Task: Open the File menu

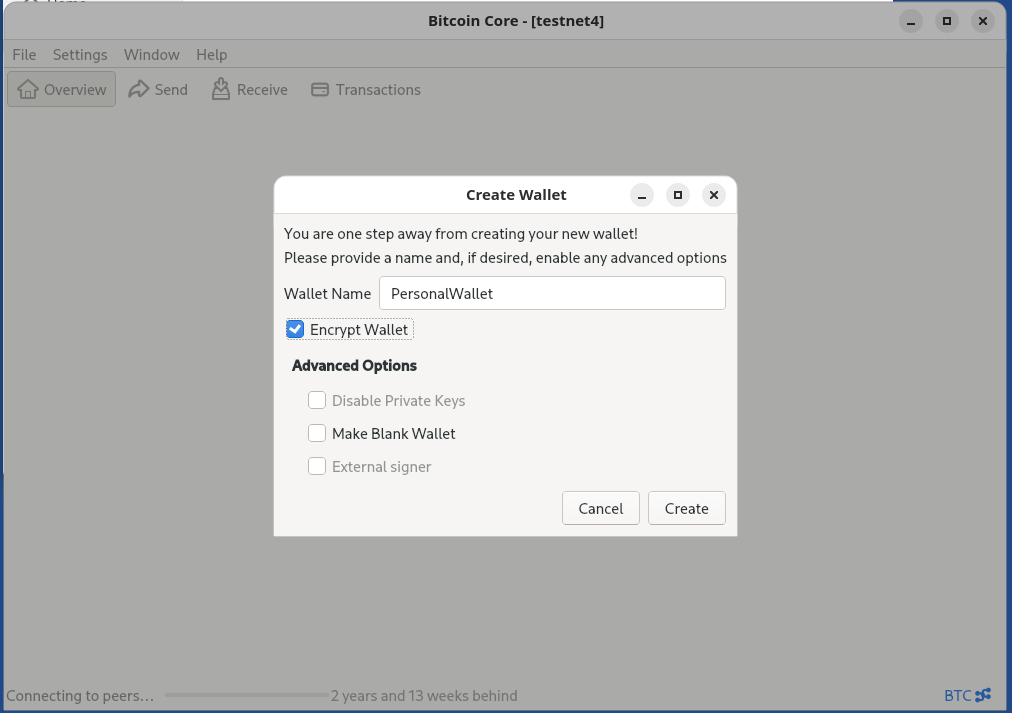Action: pyautogui.click(x=24, y=55)
